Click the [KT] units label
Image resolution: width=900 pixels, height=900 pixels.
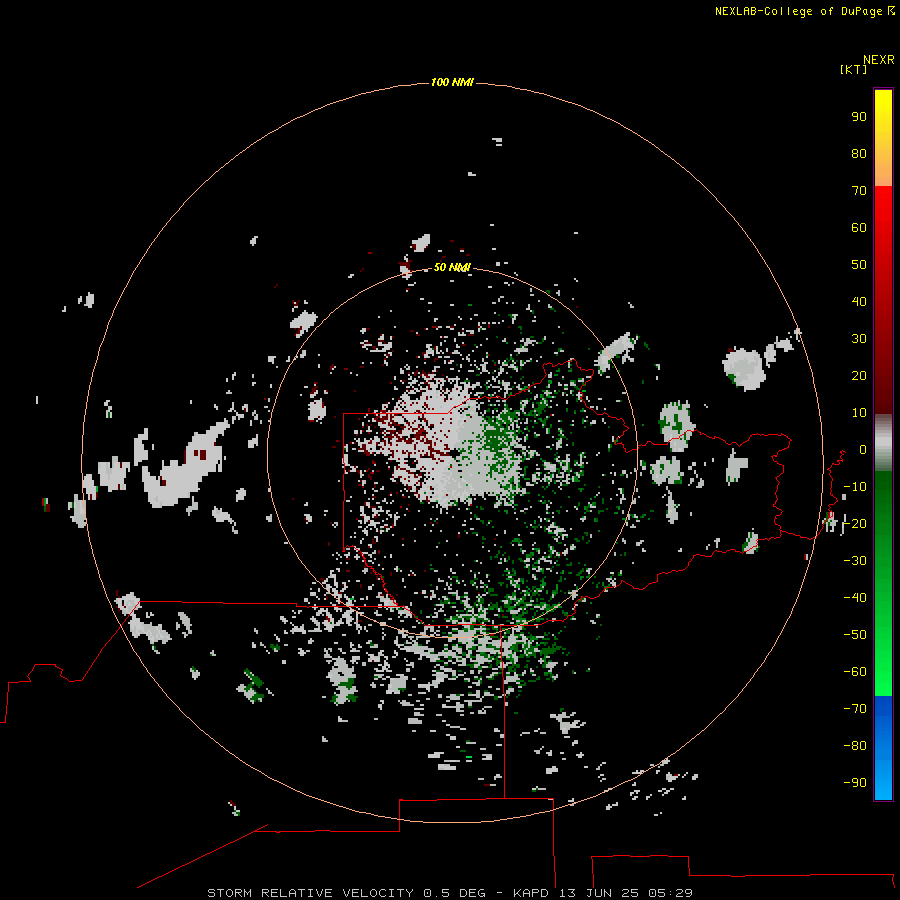[854, 69]
